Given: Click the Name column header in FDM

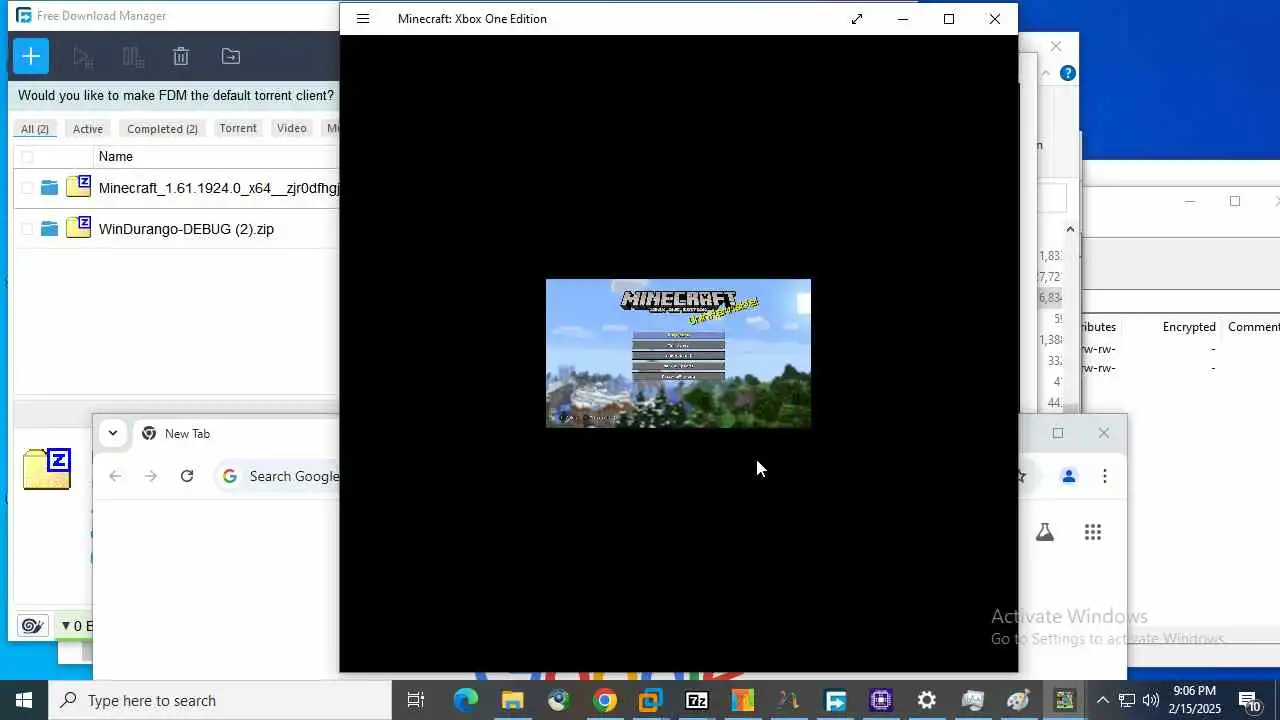Looking at the screenshot, I should 116,156.
